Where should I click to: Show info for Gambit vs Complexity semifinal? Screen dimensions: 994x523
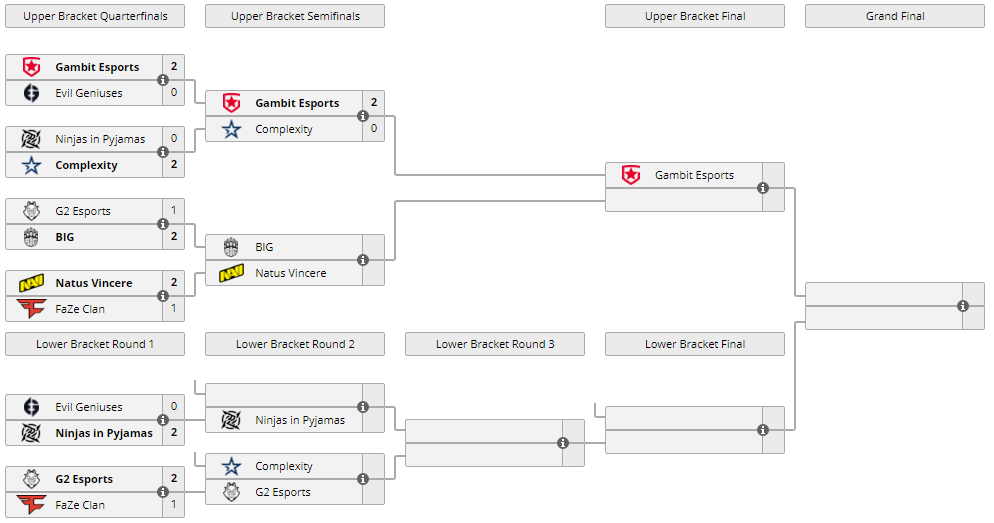coord(363,116)
